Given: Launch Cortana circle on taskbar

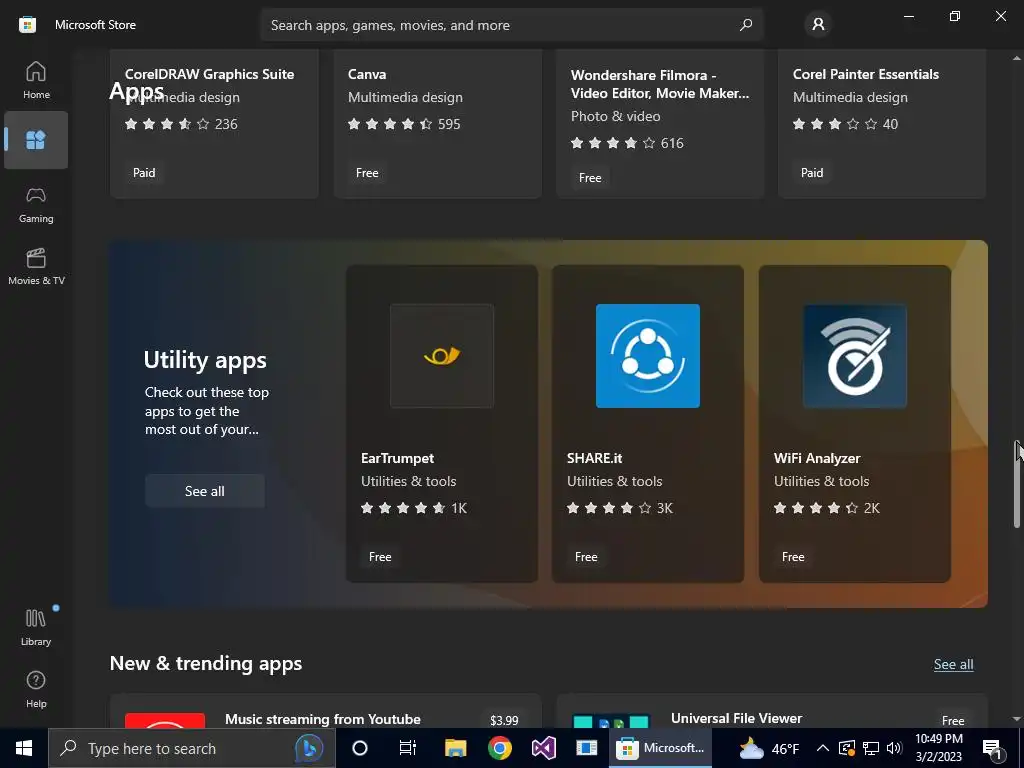Looking at the screenshot, I should click(360, 748).
